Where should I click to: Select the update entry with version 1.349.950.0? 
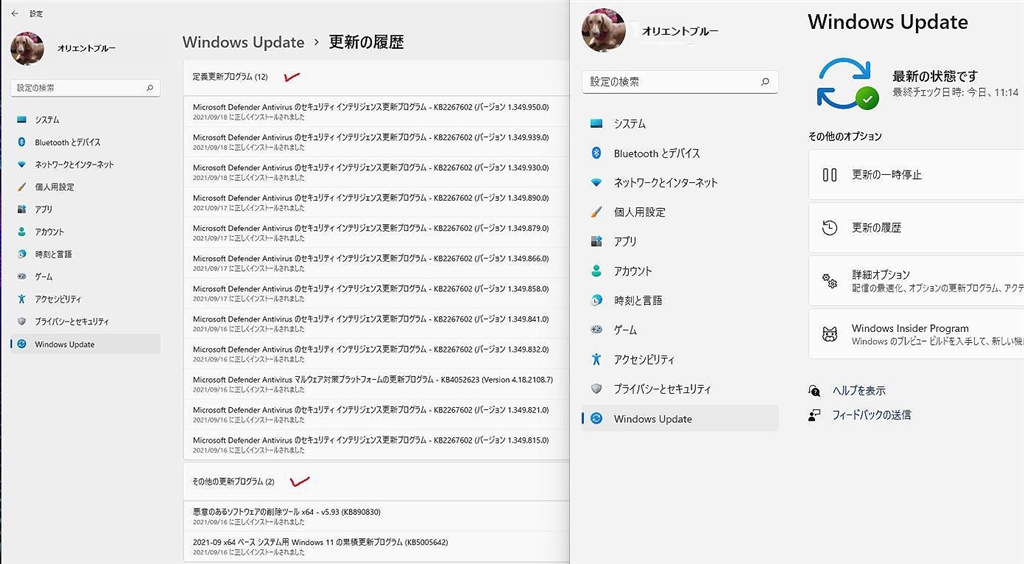click(x=376, y=112)
